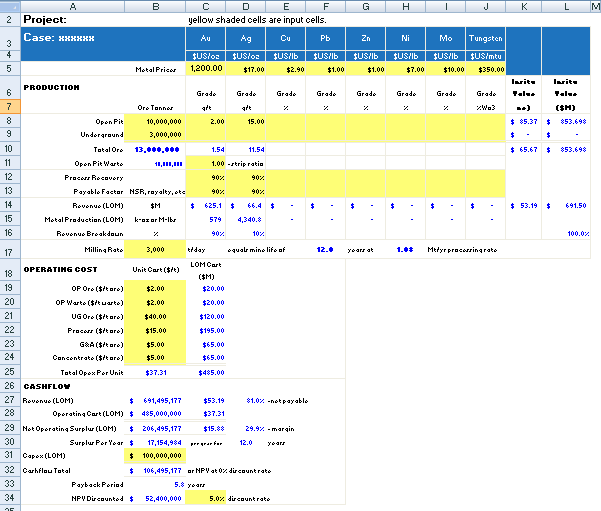The height and width of the screenshot is (511, 601).
Task: Click UG Ore unit cost $40.00 cell
Action: pos(155,316)
